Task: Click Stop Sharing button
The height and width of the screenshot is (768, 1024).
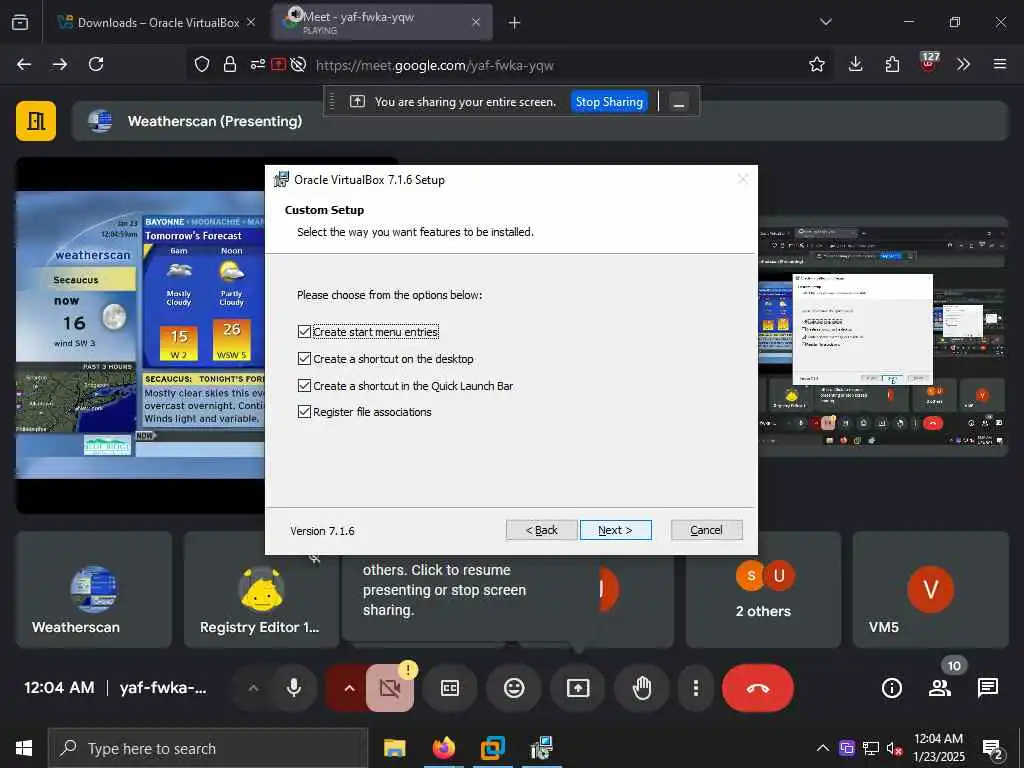Action: tap(609, 102)
